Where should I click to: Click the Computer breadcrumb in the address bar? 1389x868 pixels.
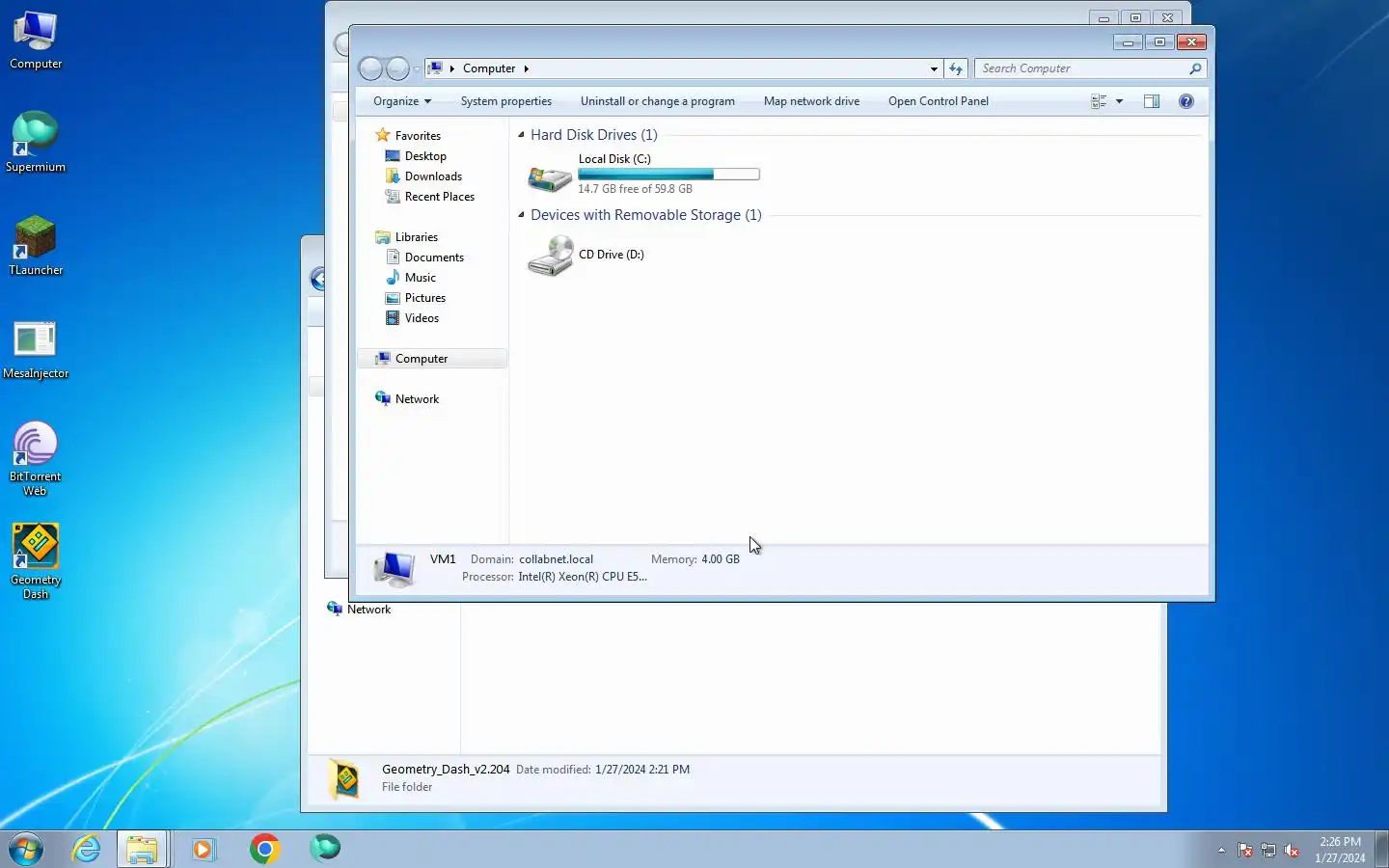[x=489, y=68]
